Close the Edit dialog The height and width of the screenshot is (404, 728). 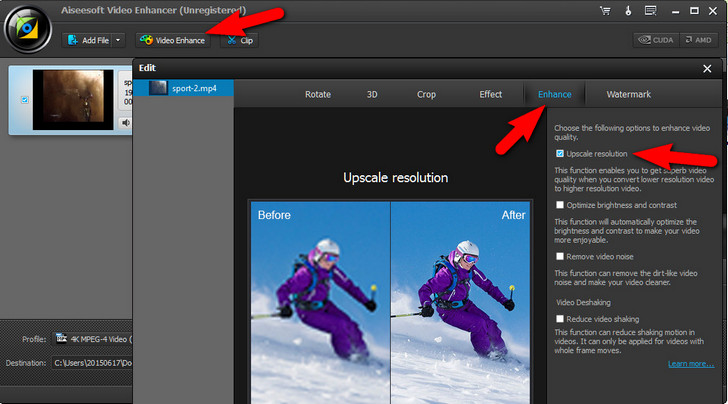[707, 69]
